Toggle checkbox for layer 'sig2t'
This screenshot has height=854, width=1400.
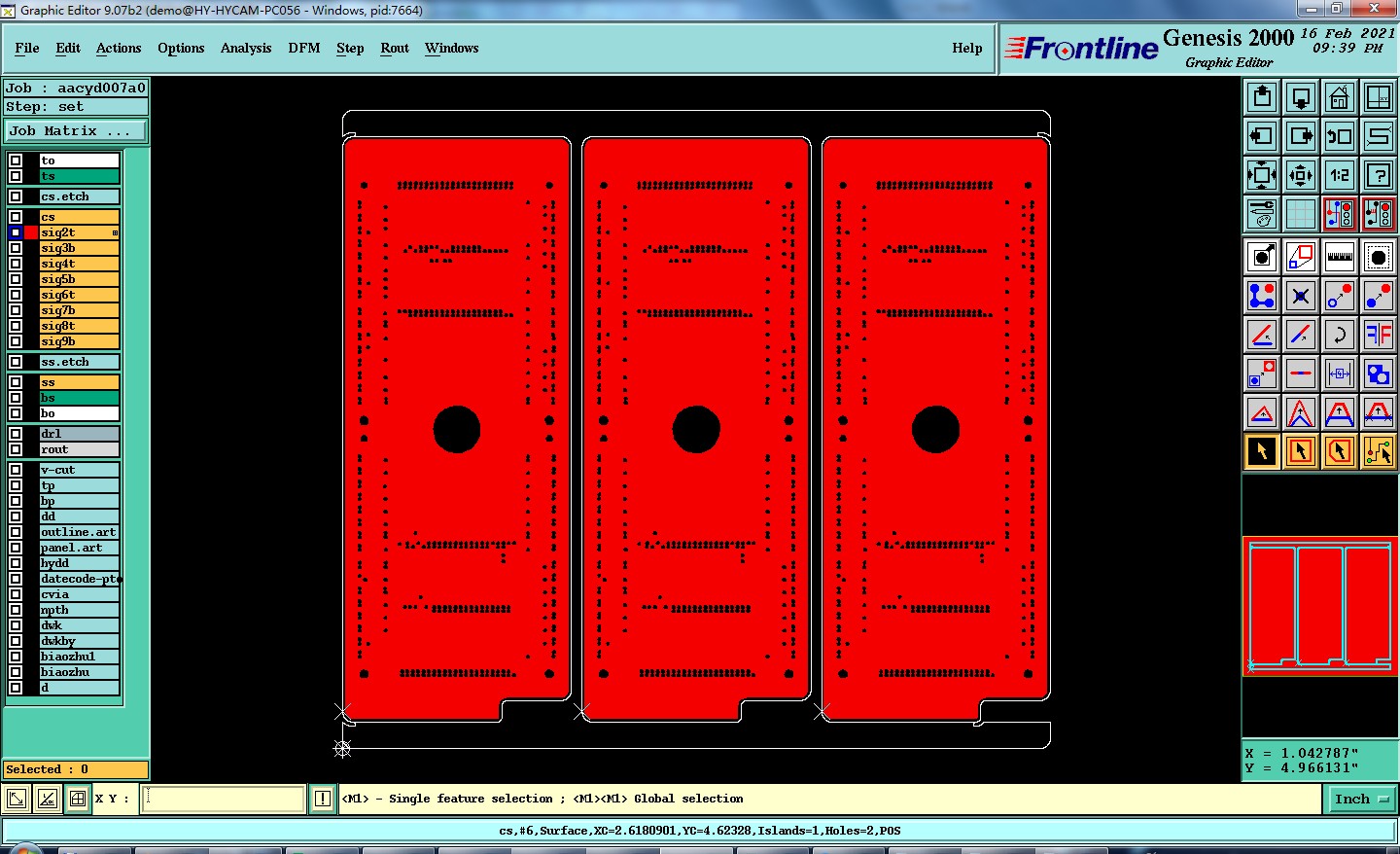16,232
